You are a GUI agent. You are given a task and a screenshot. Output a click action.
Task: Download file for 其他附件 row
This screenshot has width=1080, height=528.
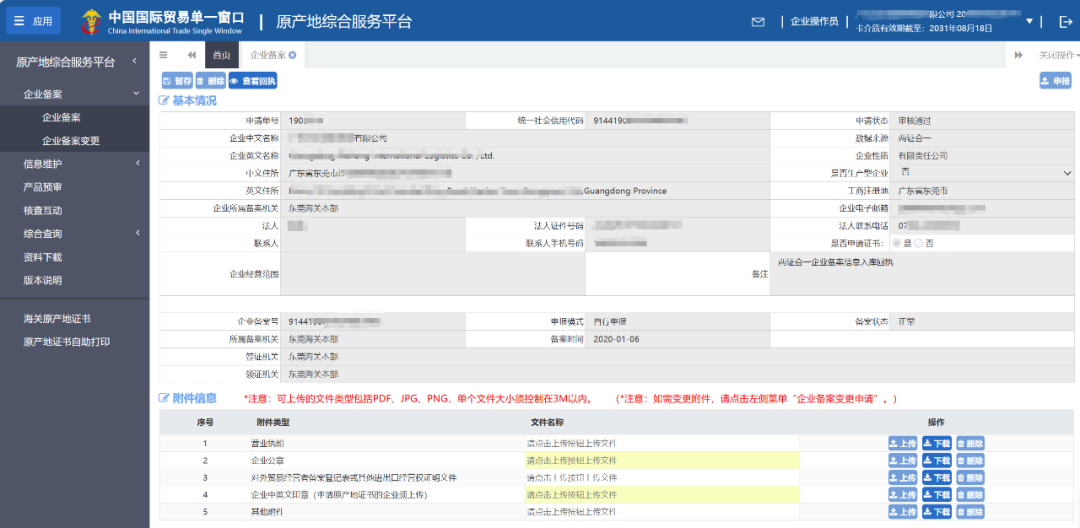pos(937,512)
